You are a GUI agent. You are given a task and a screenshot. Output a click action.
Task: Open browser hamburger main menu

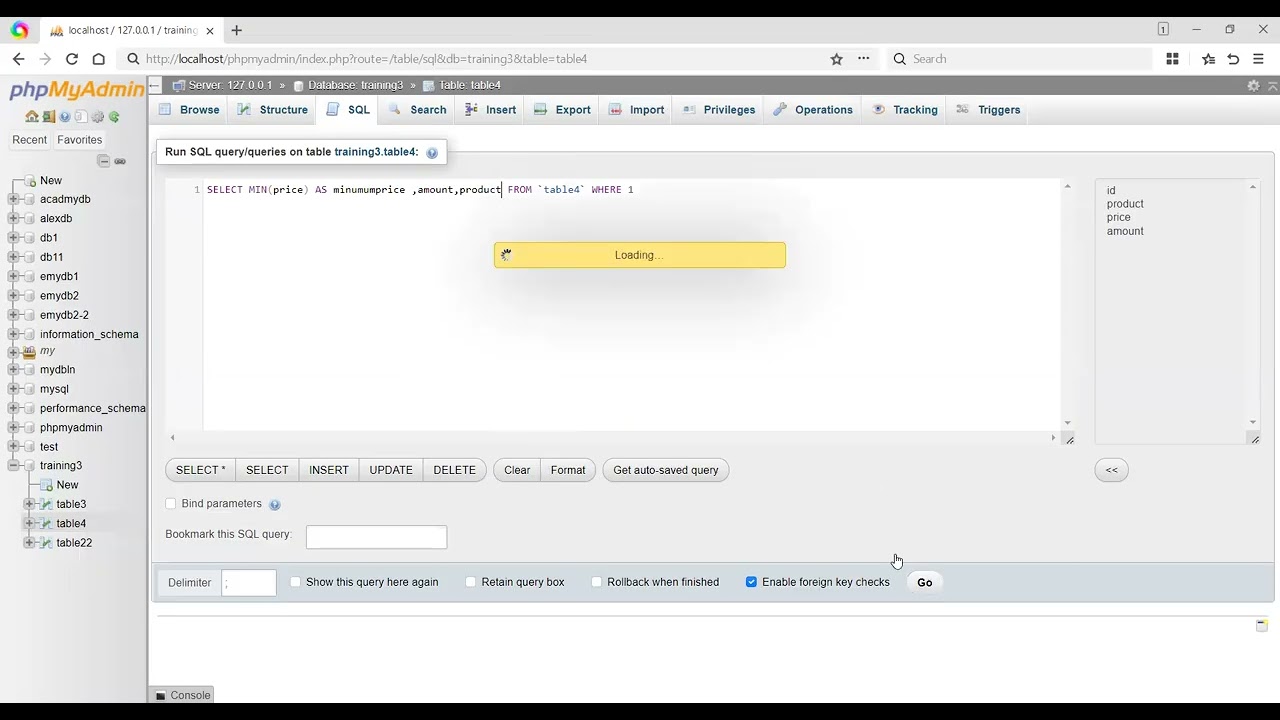coord(1258,59)
